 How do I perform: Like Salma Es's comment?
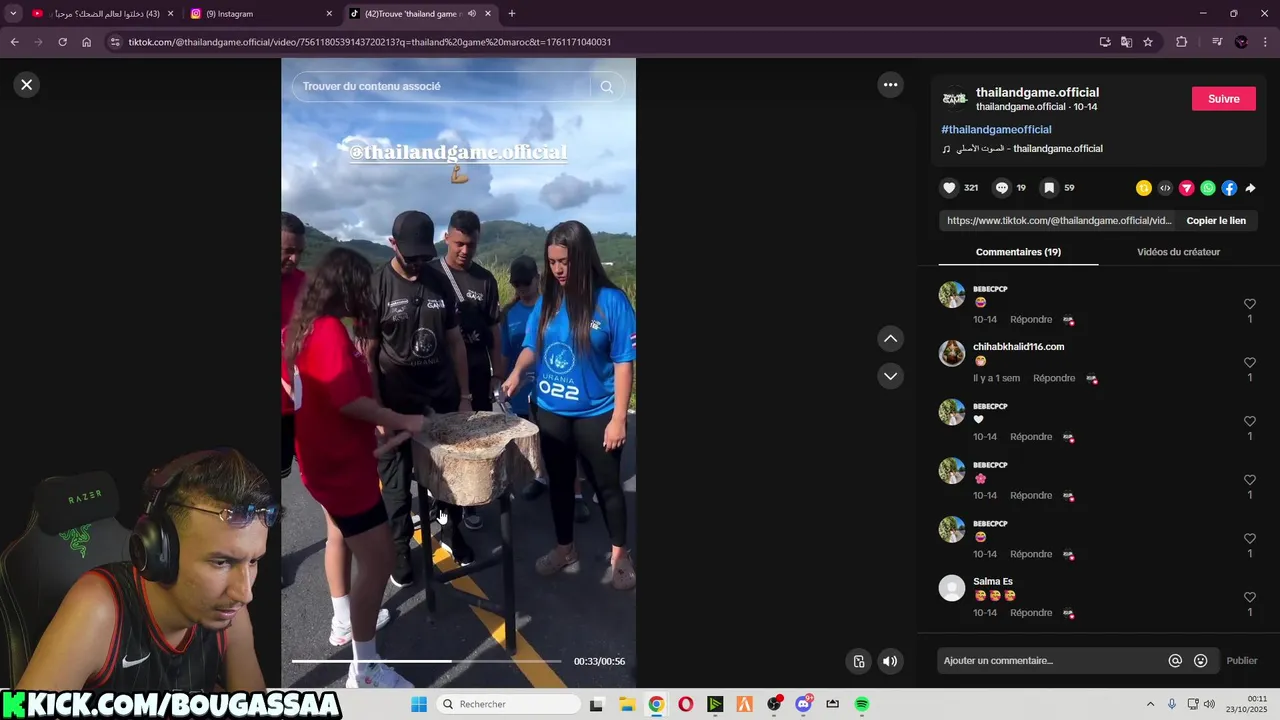tap(1250, 597)
